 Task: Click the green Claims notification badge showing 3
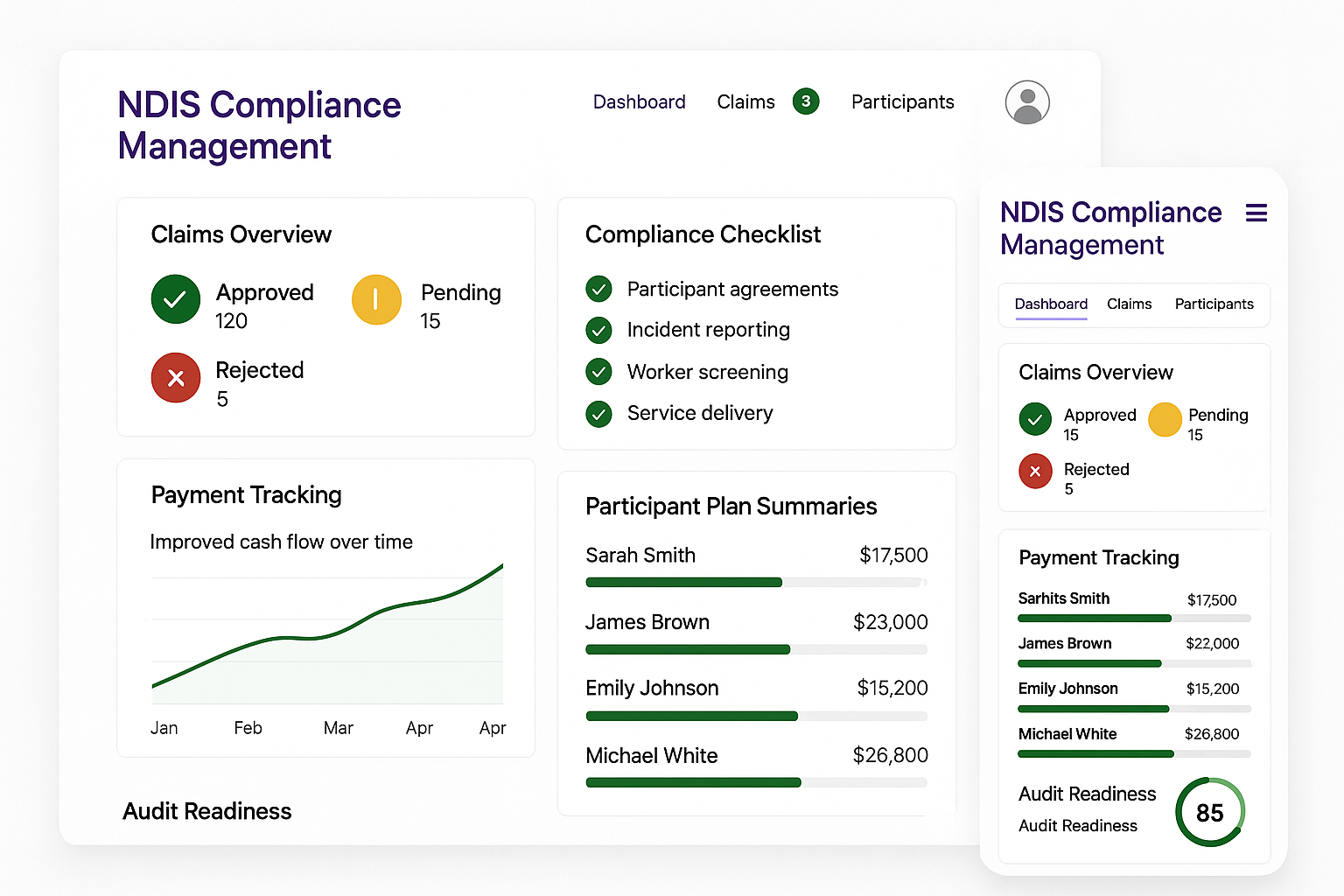pos(806,101)
